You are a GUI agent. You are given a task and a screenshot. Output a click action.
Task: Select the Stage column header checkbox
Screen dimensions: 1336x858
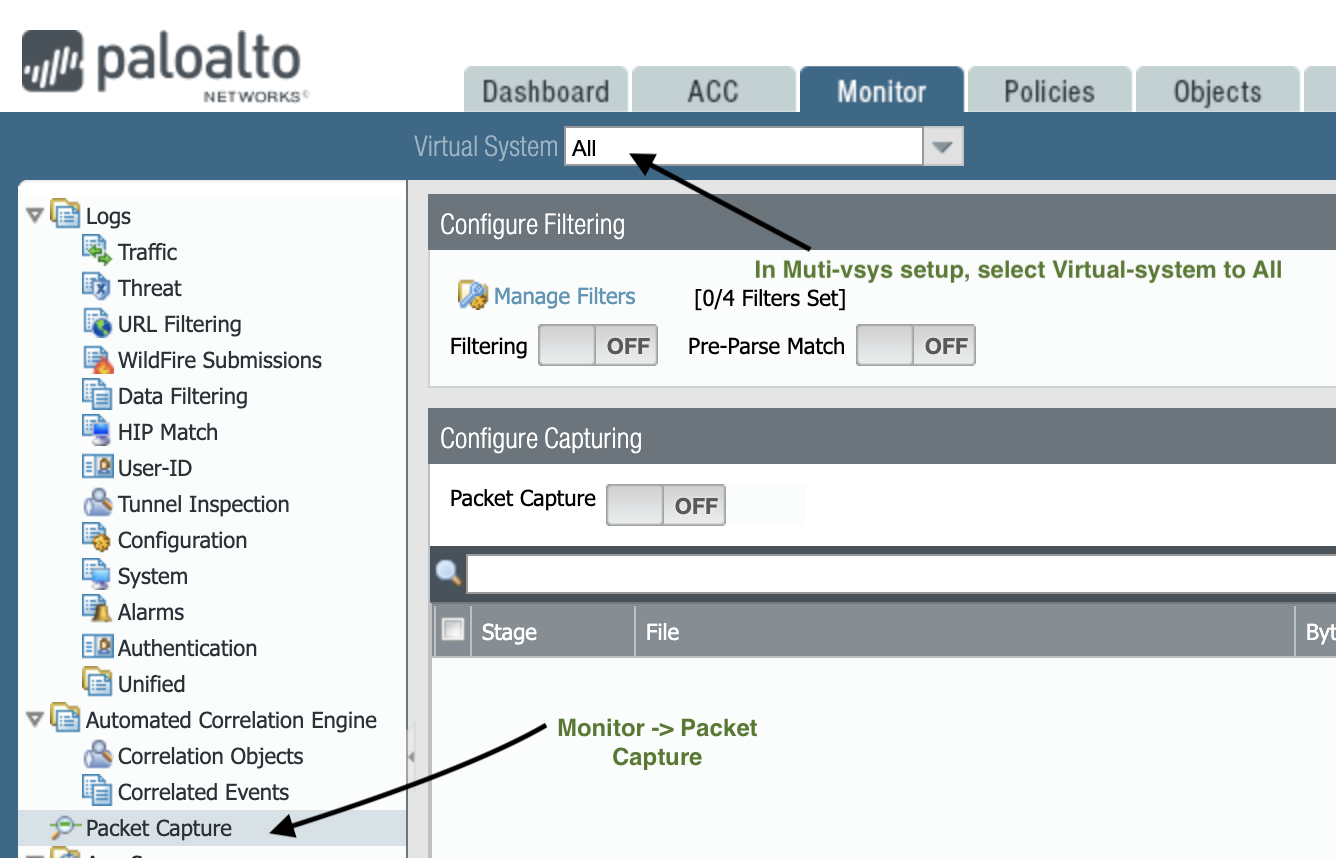point(451,628)
